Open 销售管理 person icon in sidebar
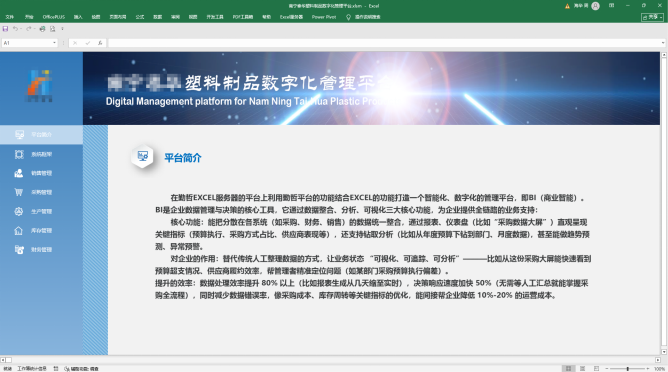The width and height of the screenshot is (668, 372). pyautogui.click(x=19, y=173)
